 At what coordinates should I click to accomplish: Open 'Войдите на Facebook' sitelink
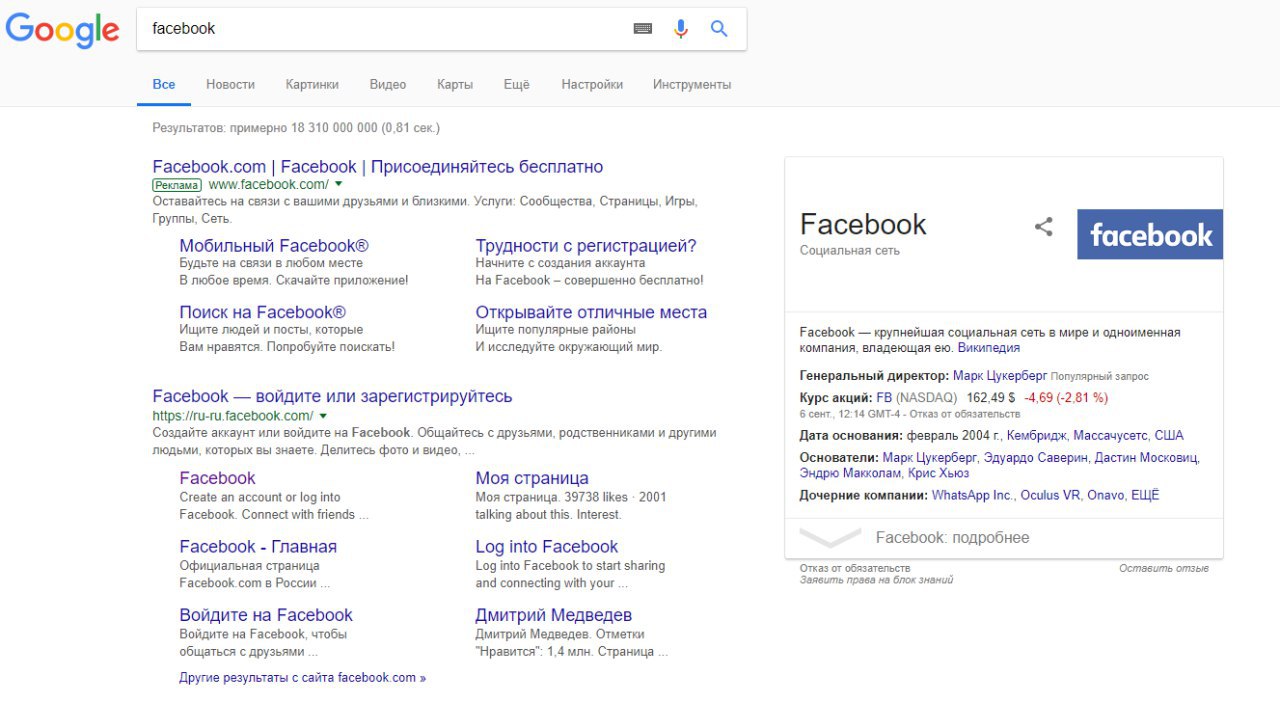click(x=266, y=615)
